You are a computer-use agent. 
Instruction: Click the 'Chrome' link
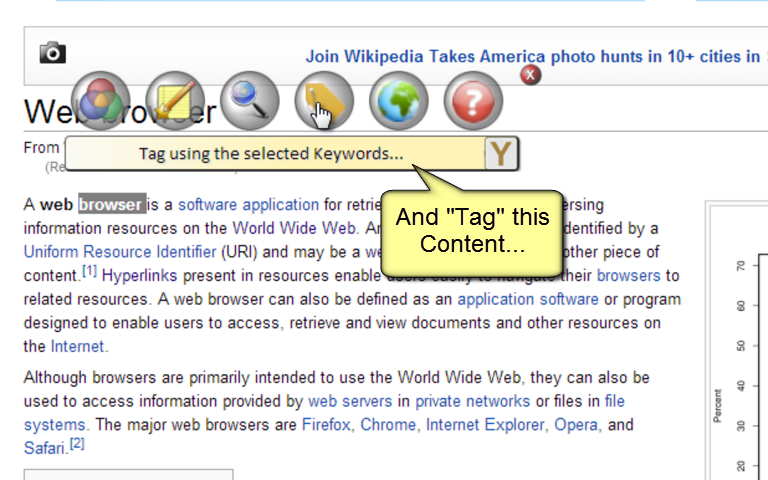coord(388,424)
